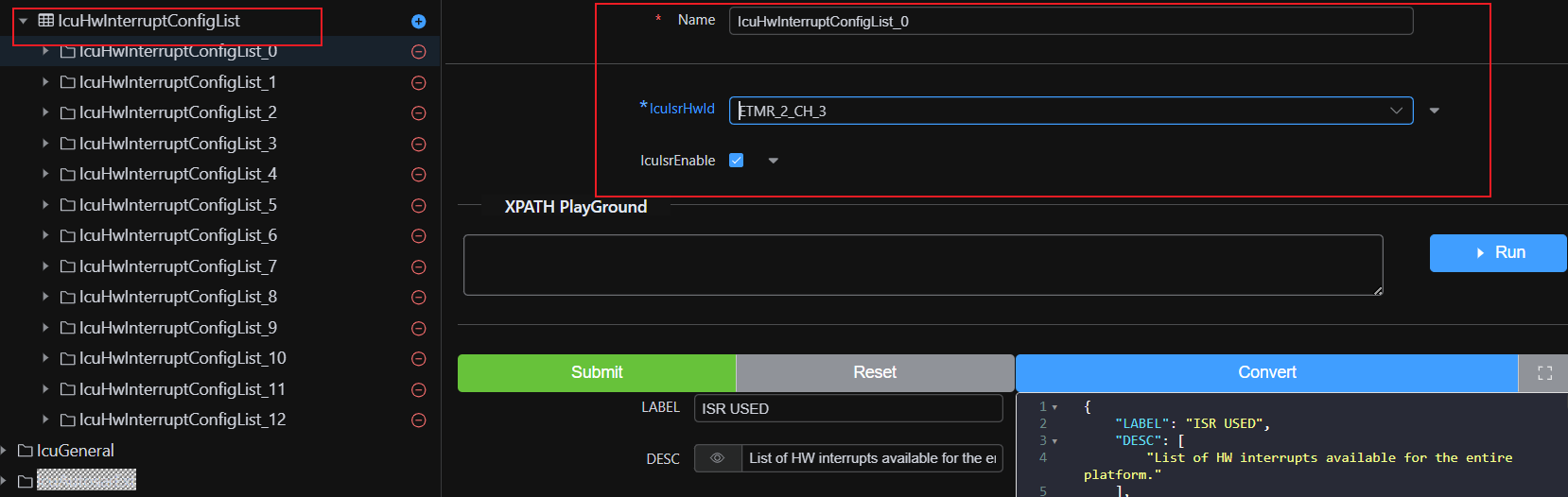The image size is (1568, 497).
Task: Click the blue add icon beside IcuHwInterruptConfigList
Action: [x=419, y=22]
